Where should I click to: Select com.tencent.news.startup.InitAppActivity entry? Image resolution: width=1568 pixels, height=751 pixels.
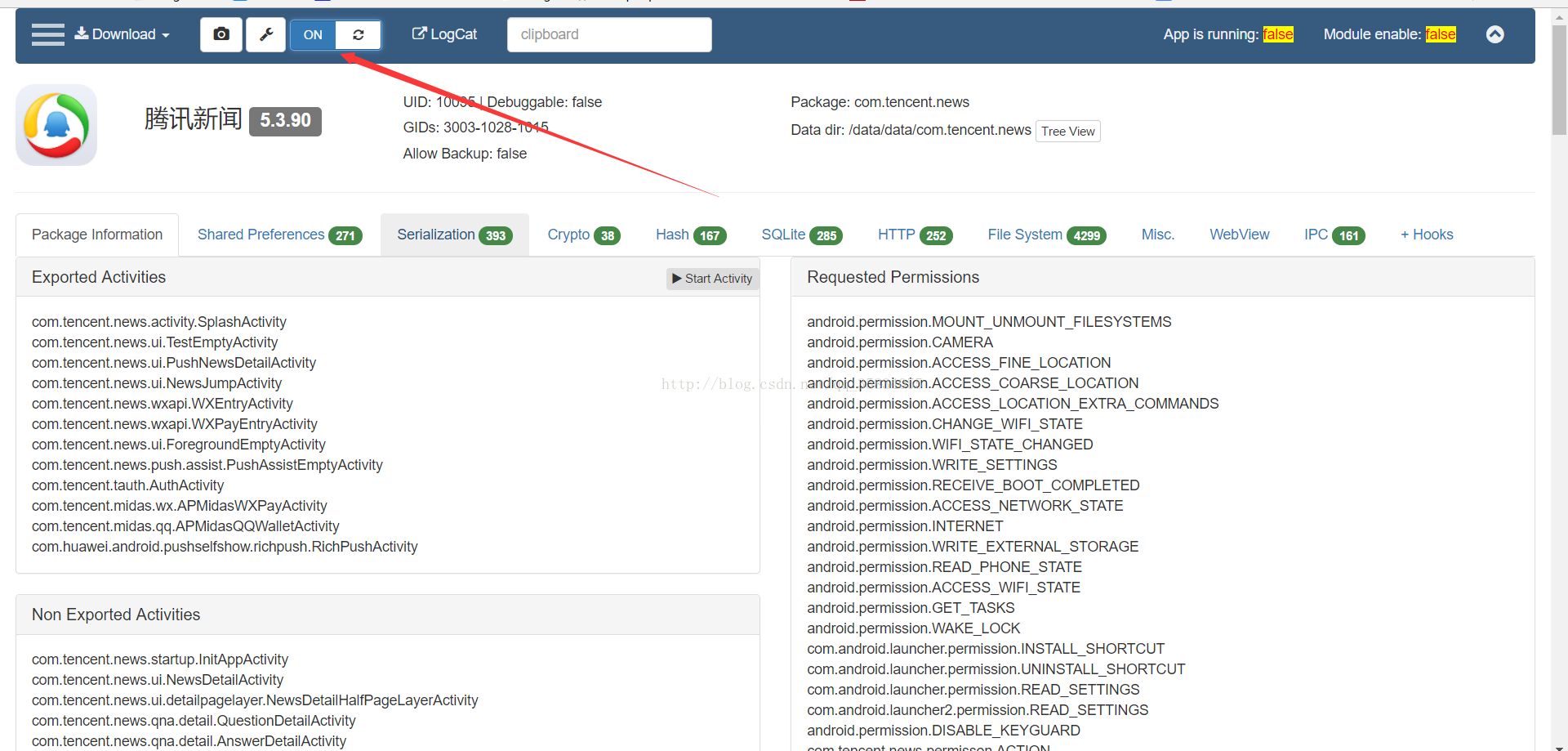coord(160,659)
